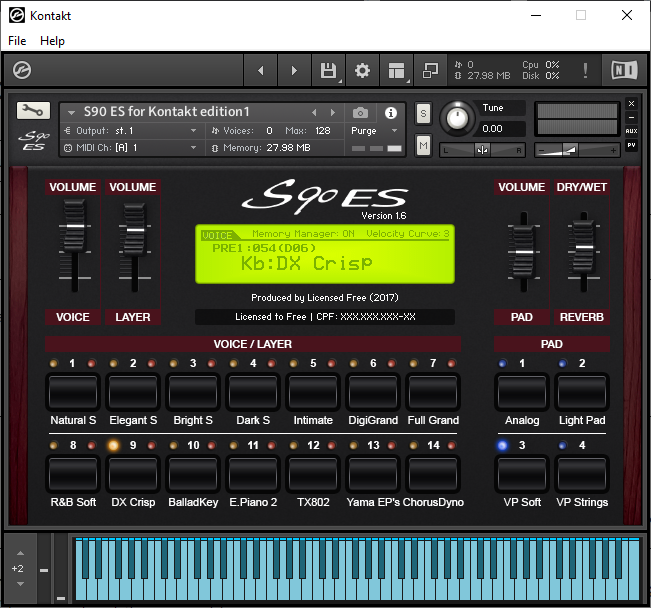
Task: Close the instrument with X icon
Action: click(x=631, y=103)
